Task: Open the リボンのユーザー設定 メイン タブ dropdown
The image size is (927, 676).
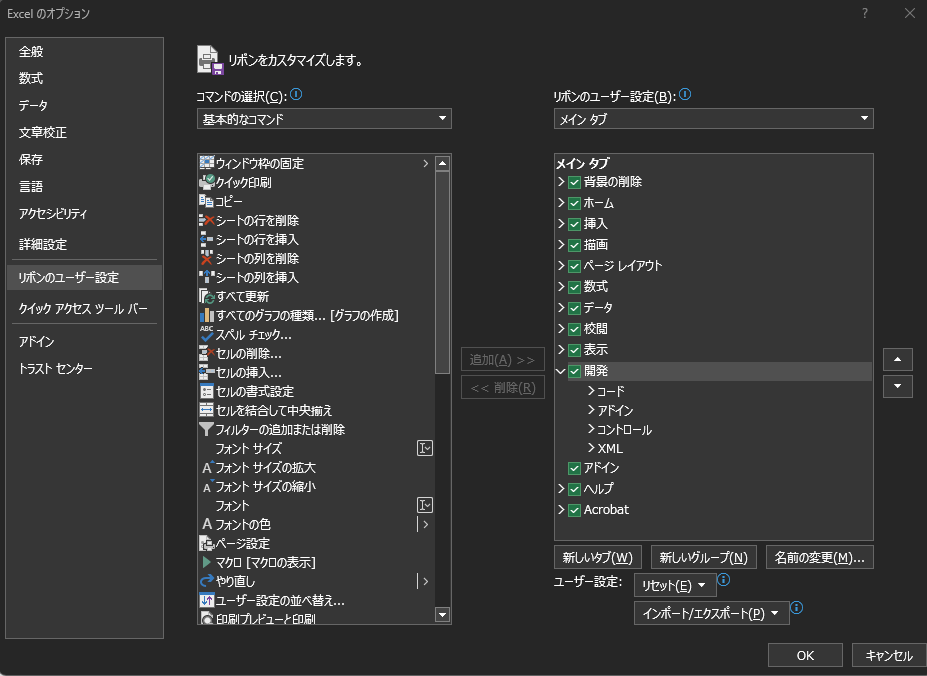Action: (713, 119)
